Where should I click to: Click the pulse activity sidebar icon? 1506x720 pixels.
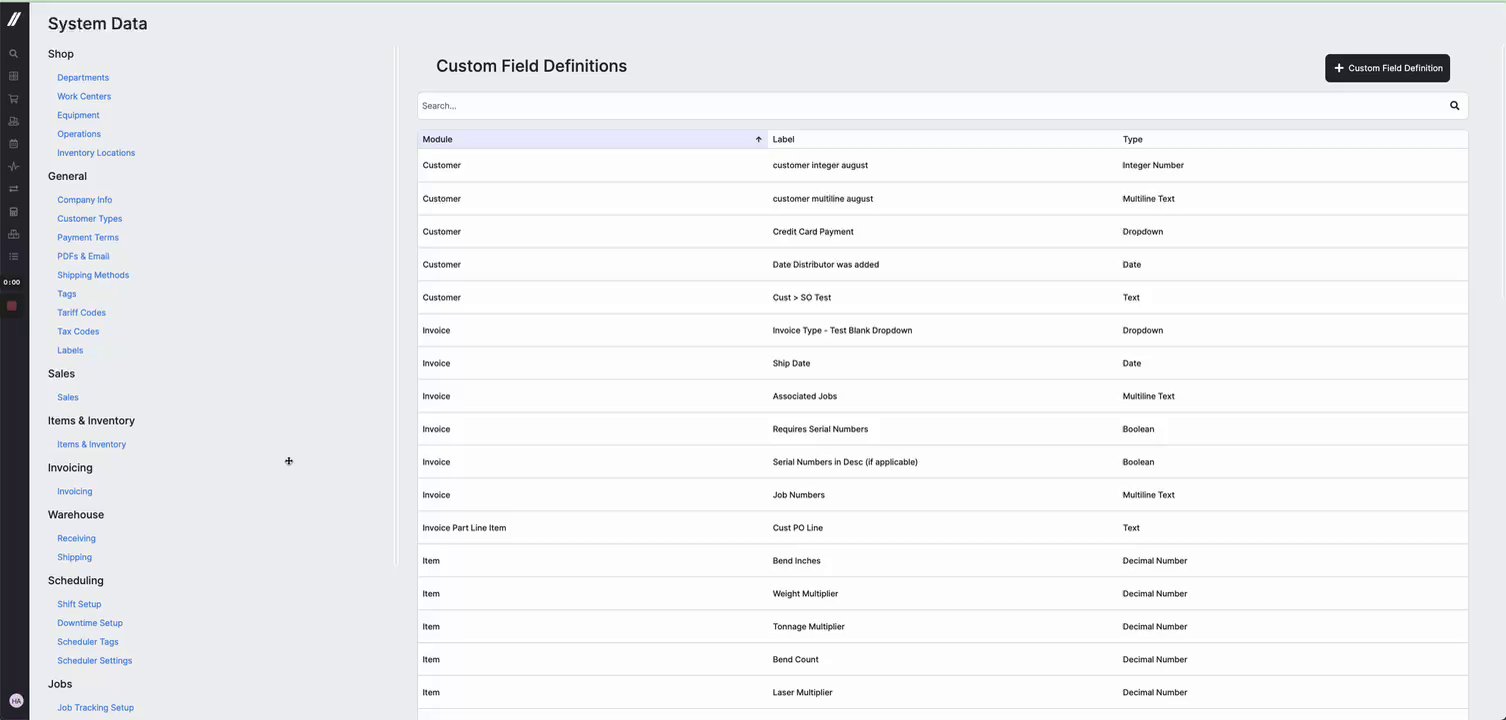13,167
